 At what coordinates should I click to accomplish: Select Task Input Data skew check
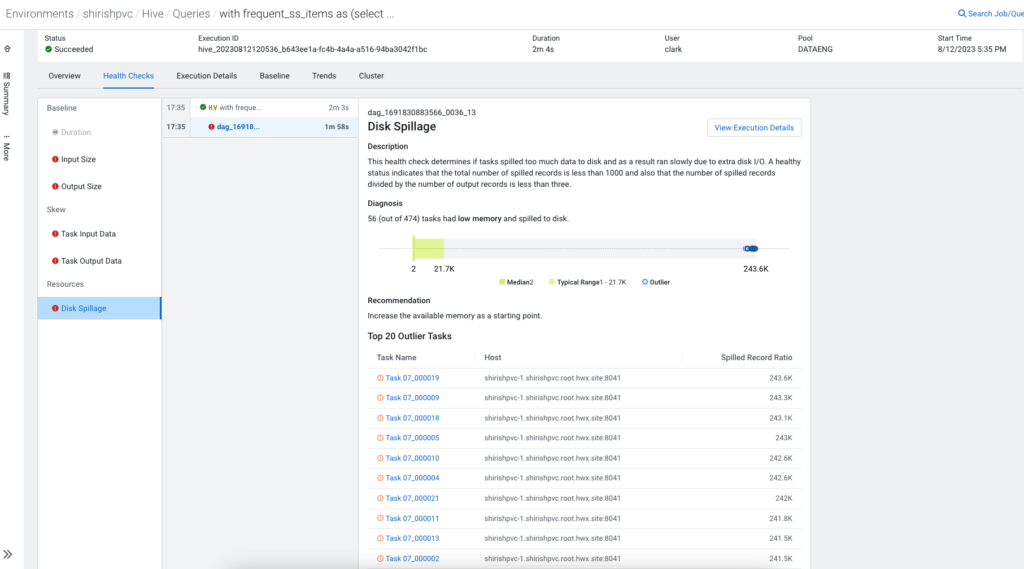[88, 234]
